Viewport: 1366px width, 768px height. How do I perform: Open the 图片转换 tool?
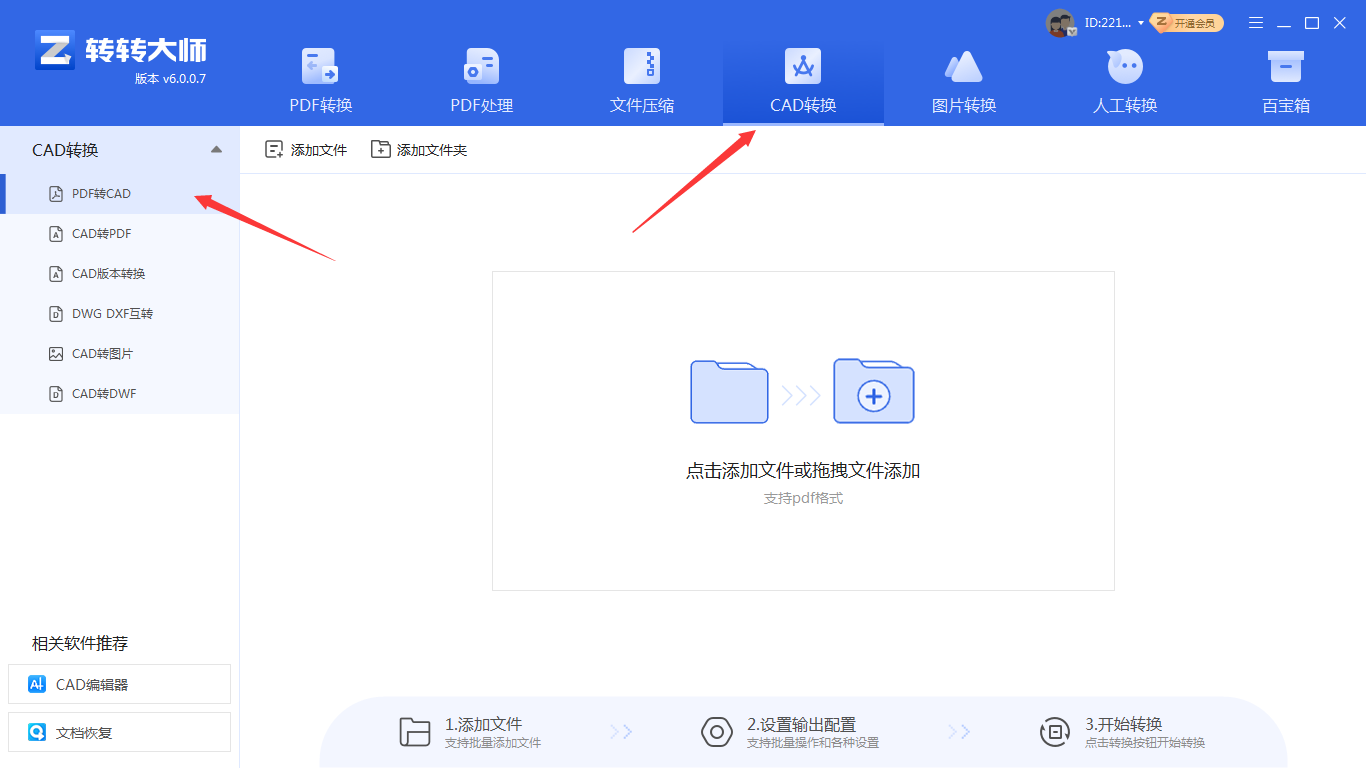[x=963, y=80]
